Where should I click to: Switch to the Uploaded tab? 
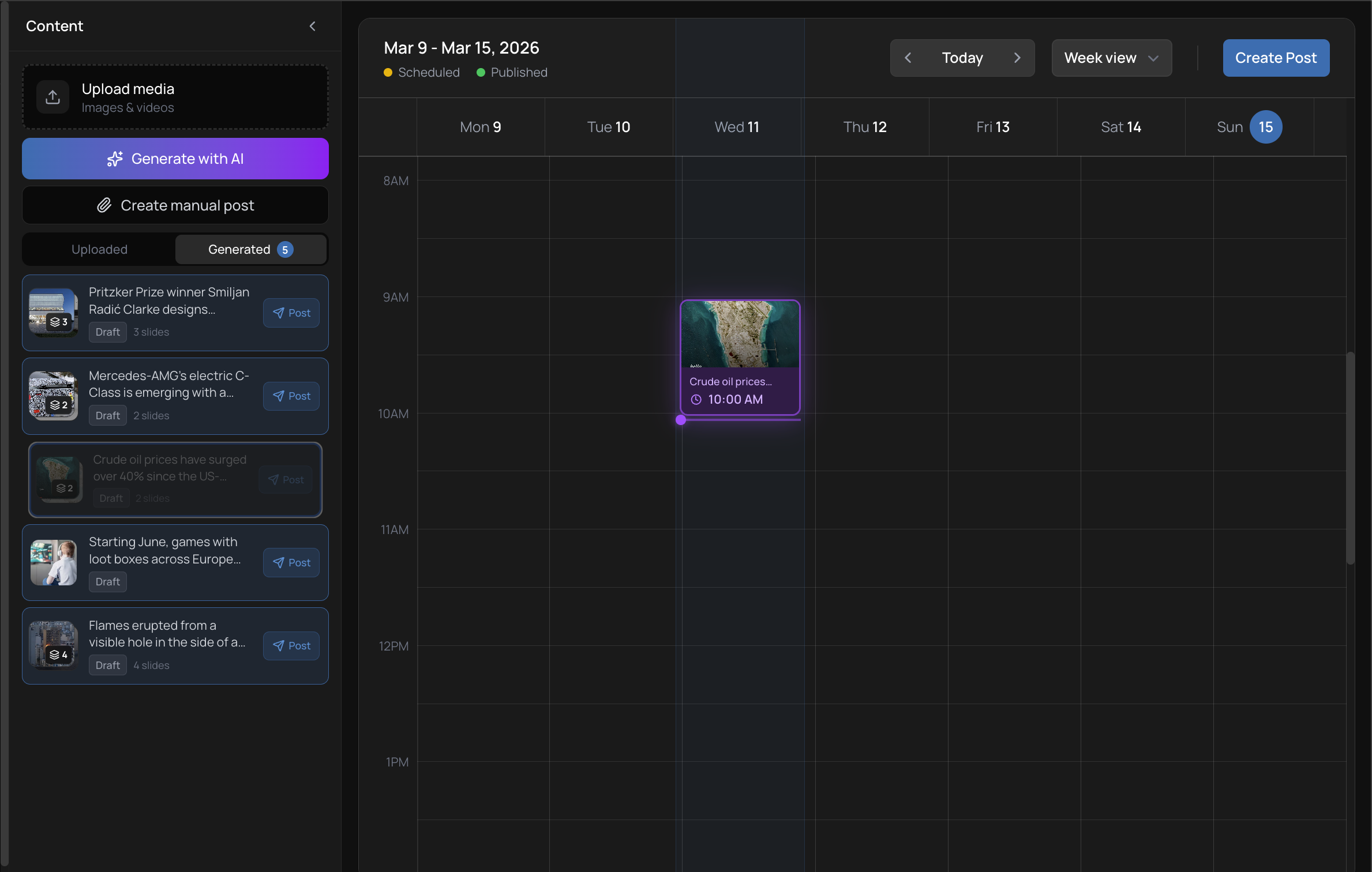pyautogui.click(x=99, y=249)
